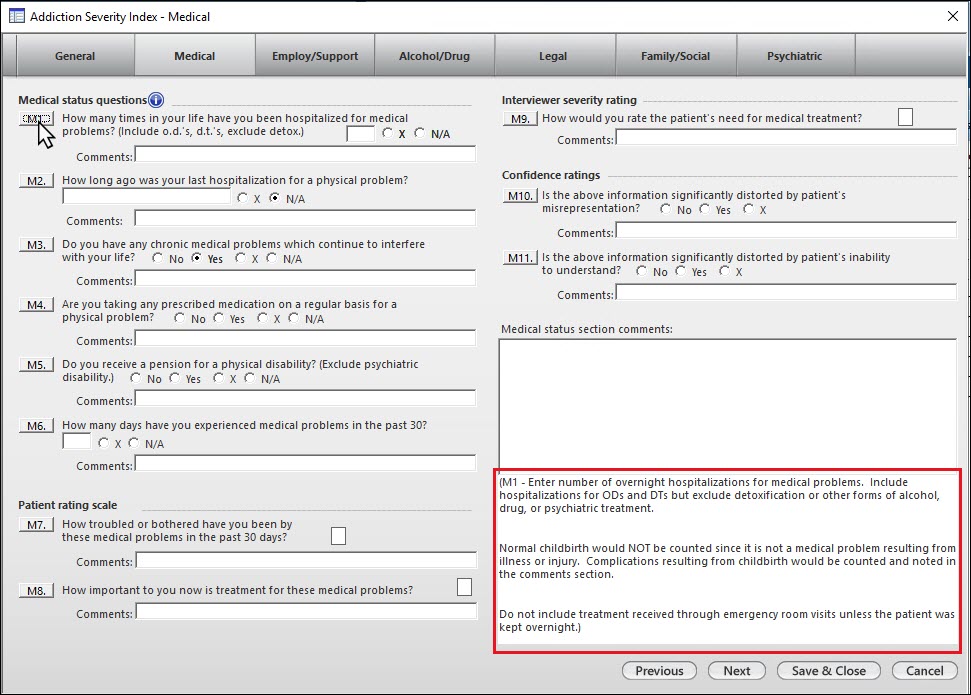Open the Psychiatric tab

coord(795,56)
